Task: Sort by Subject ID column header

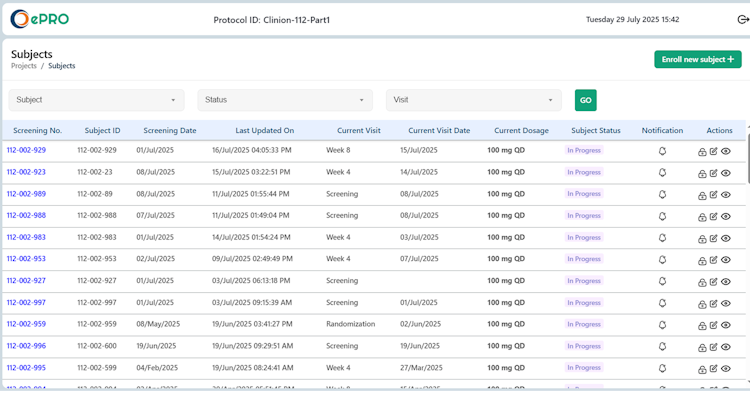Action: click(x=102, y=131)
